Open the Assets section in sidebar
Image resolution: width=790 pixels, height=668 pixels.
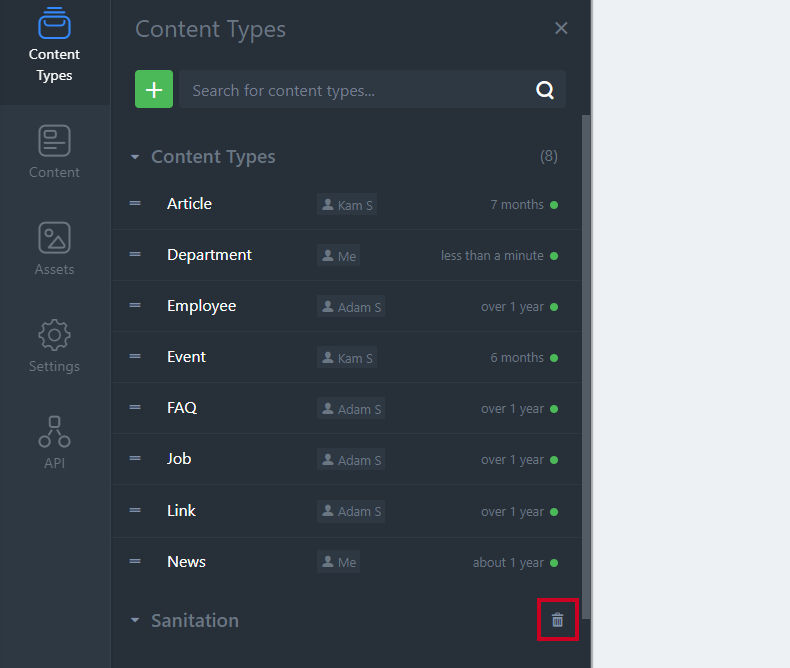(x=54, y=249)
